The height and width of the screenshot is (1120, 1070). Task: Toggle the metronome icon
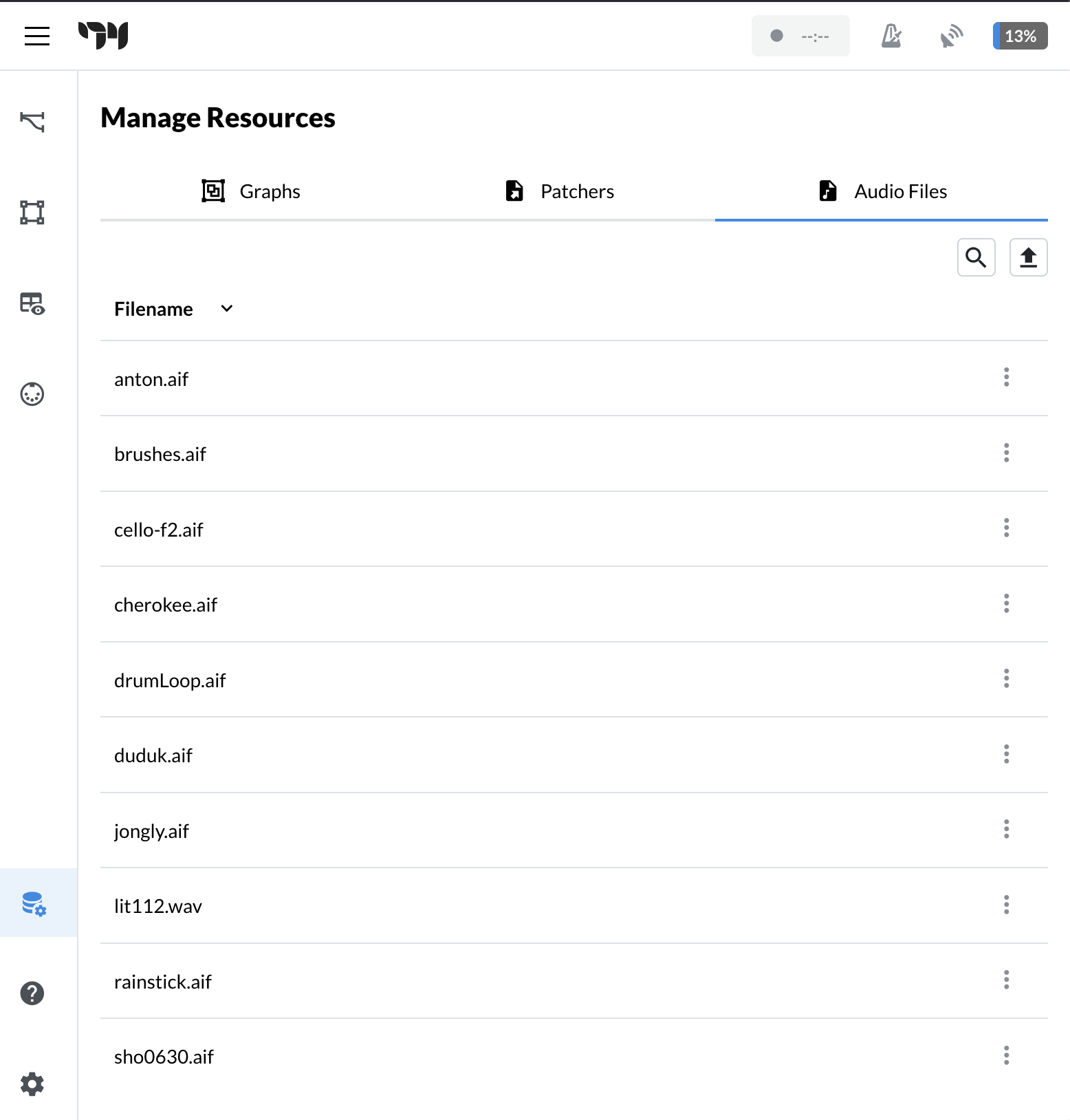(x=891, y=36)
